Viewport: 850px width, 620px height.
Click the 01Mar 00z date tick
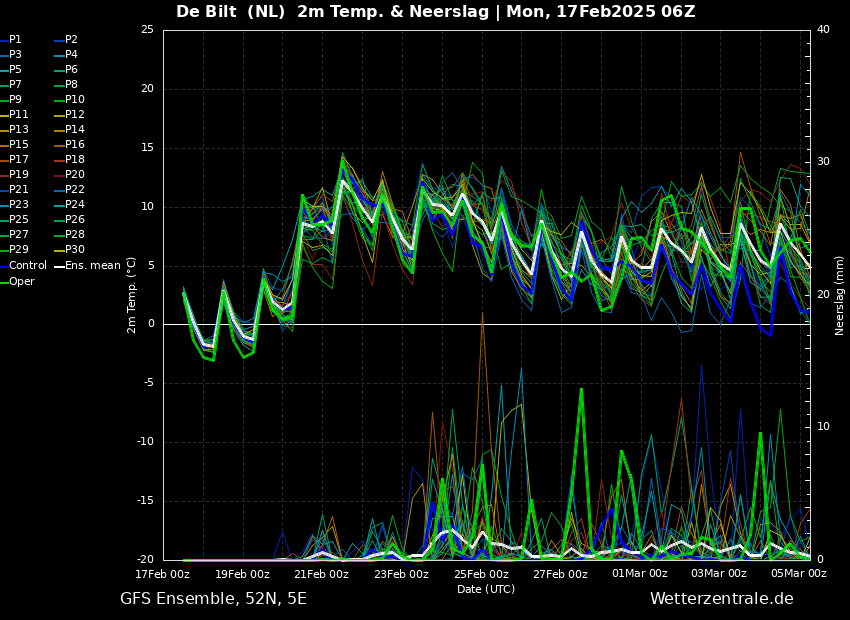pyautogui.click(x=640, y=574)
